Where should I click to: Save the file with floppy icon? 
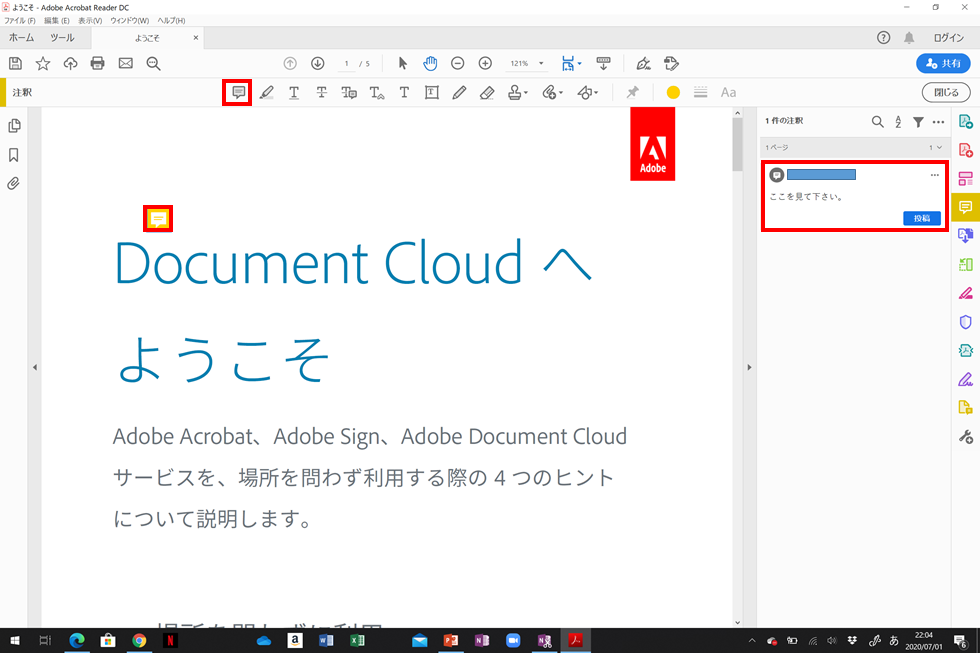[x=16, y=63]
